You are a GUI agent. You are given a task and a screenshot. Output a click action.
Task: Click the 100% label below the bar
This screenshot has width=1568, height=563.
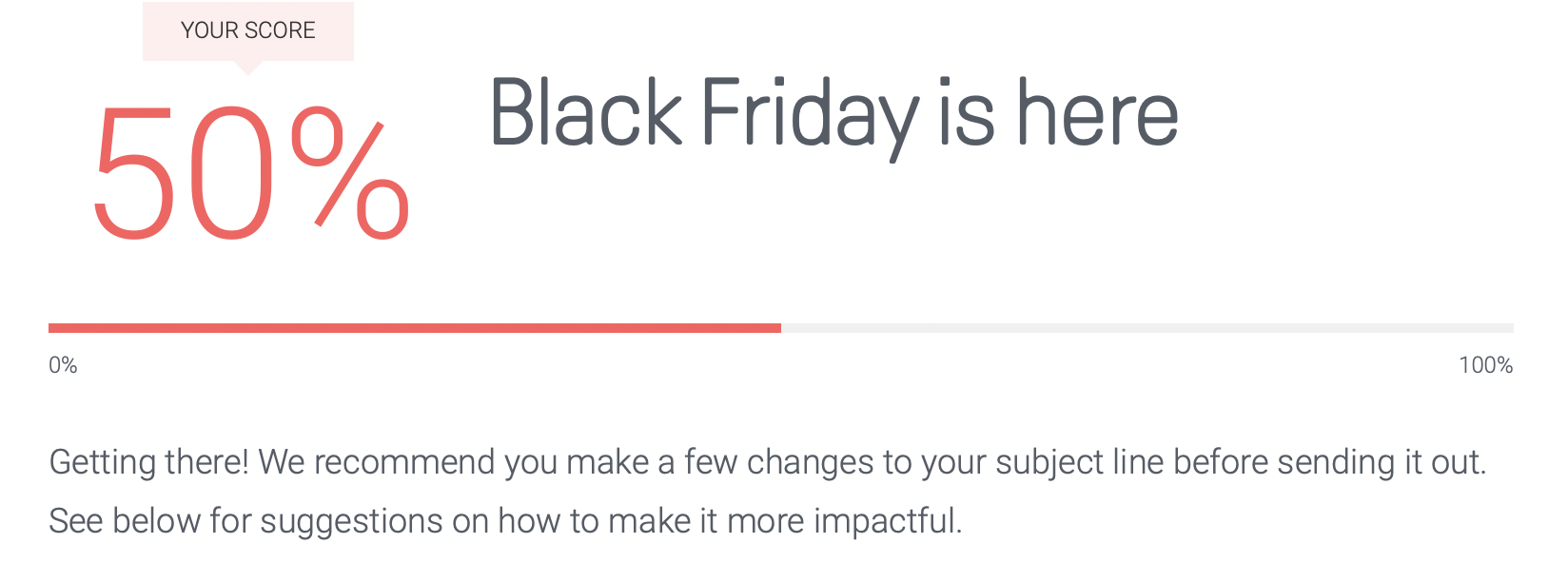coord(1487,363)
